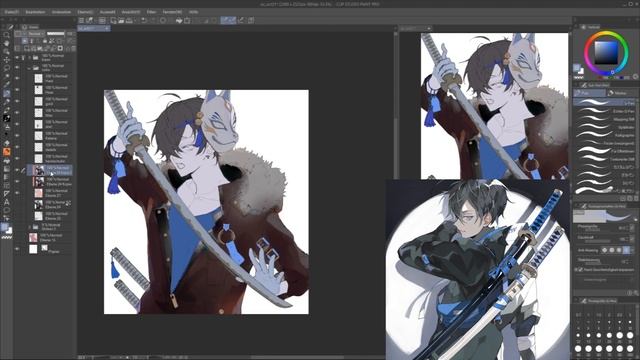Select the Eraser tool
This screenshot has height=360, width=640.
pyautogui.click(x=7, y=143)
